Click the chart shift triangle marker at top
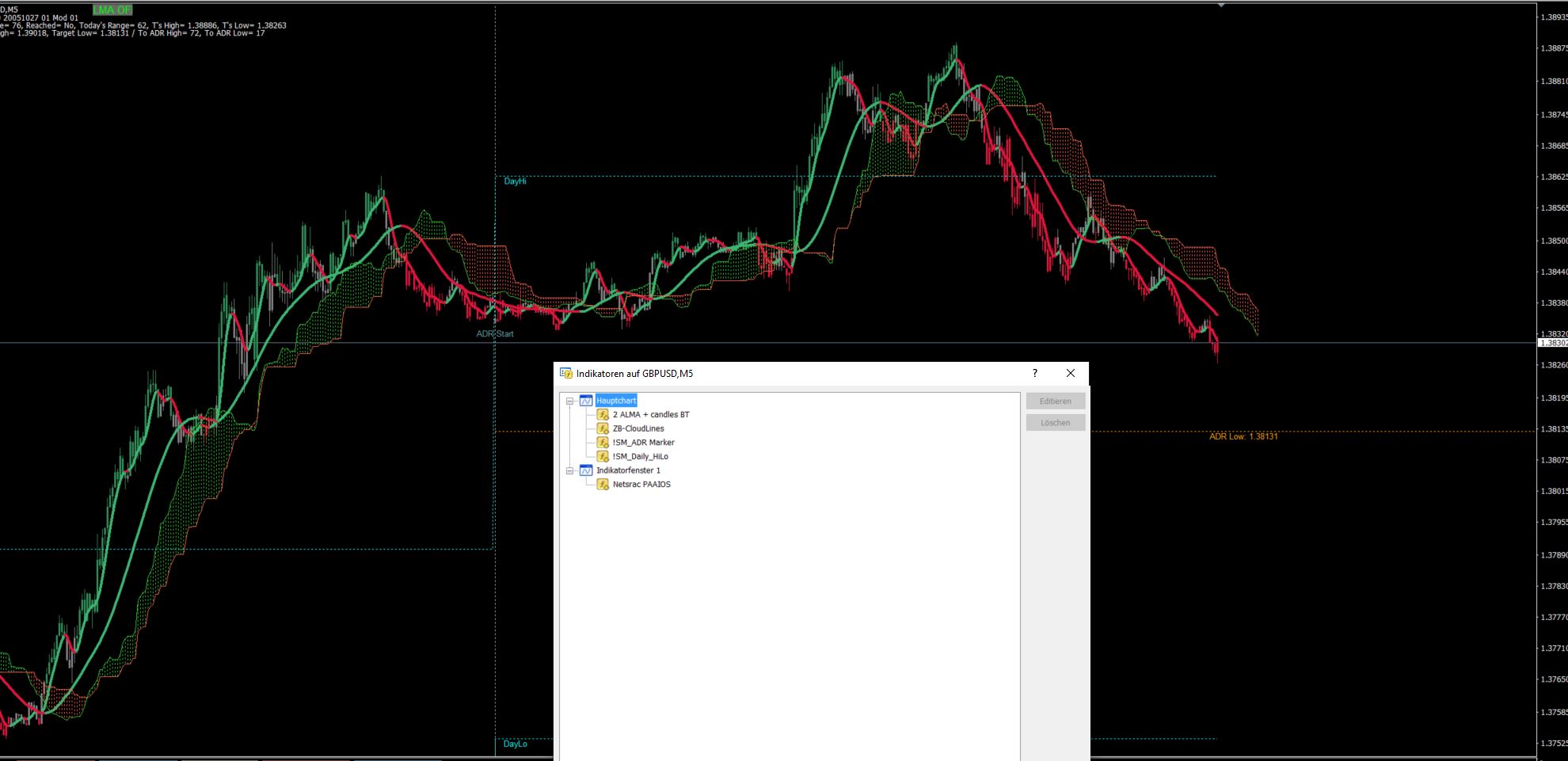Viewport: 1568px width, 761px height. 1221,6
